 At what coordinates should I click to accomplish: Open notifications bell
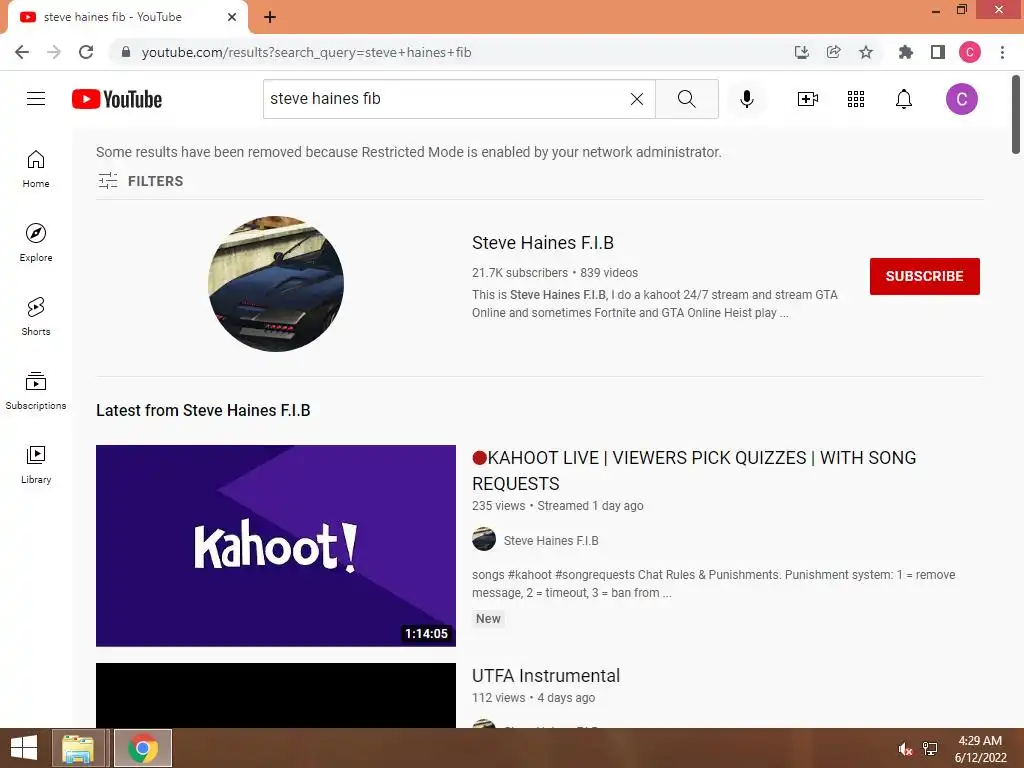(904, 99)
